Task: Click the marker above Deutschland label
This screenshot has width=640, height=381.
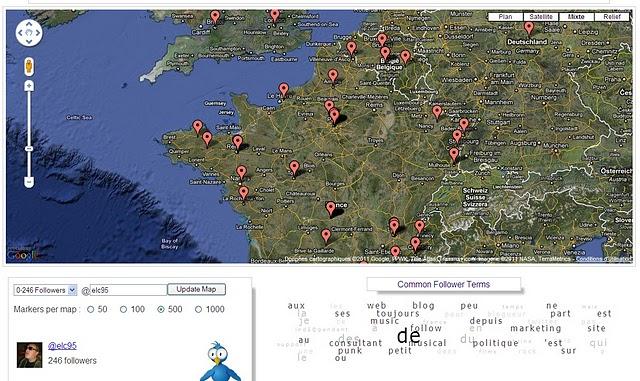Action: coord(529,28)
